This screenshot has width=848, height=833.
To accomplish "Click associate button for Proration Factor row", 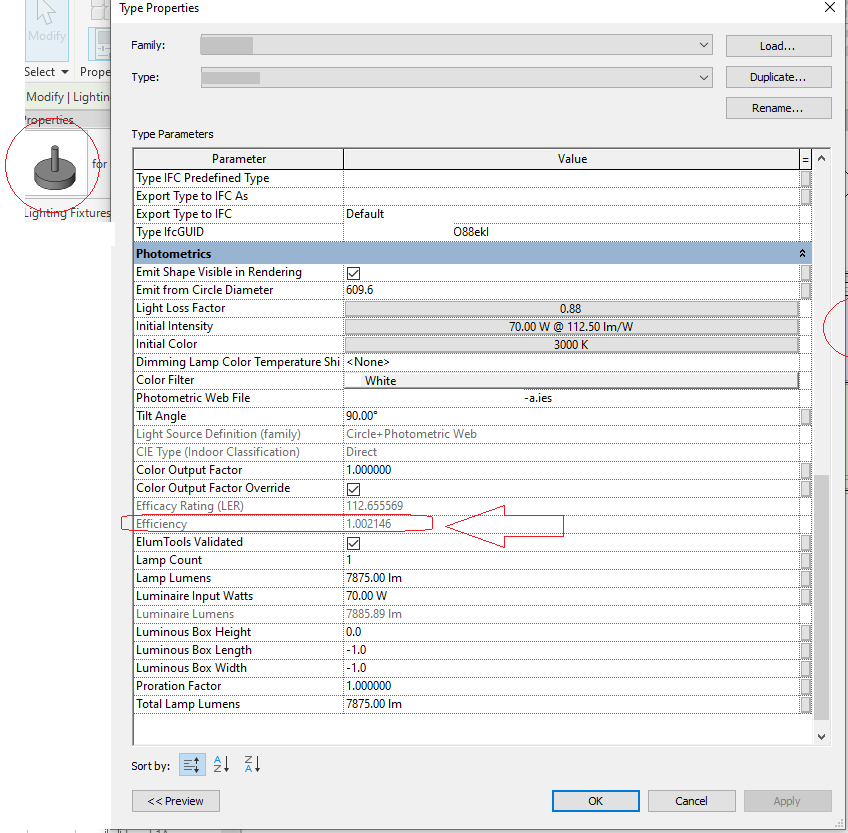I will 805,686.
